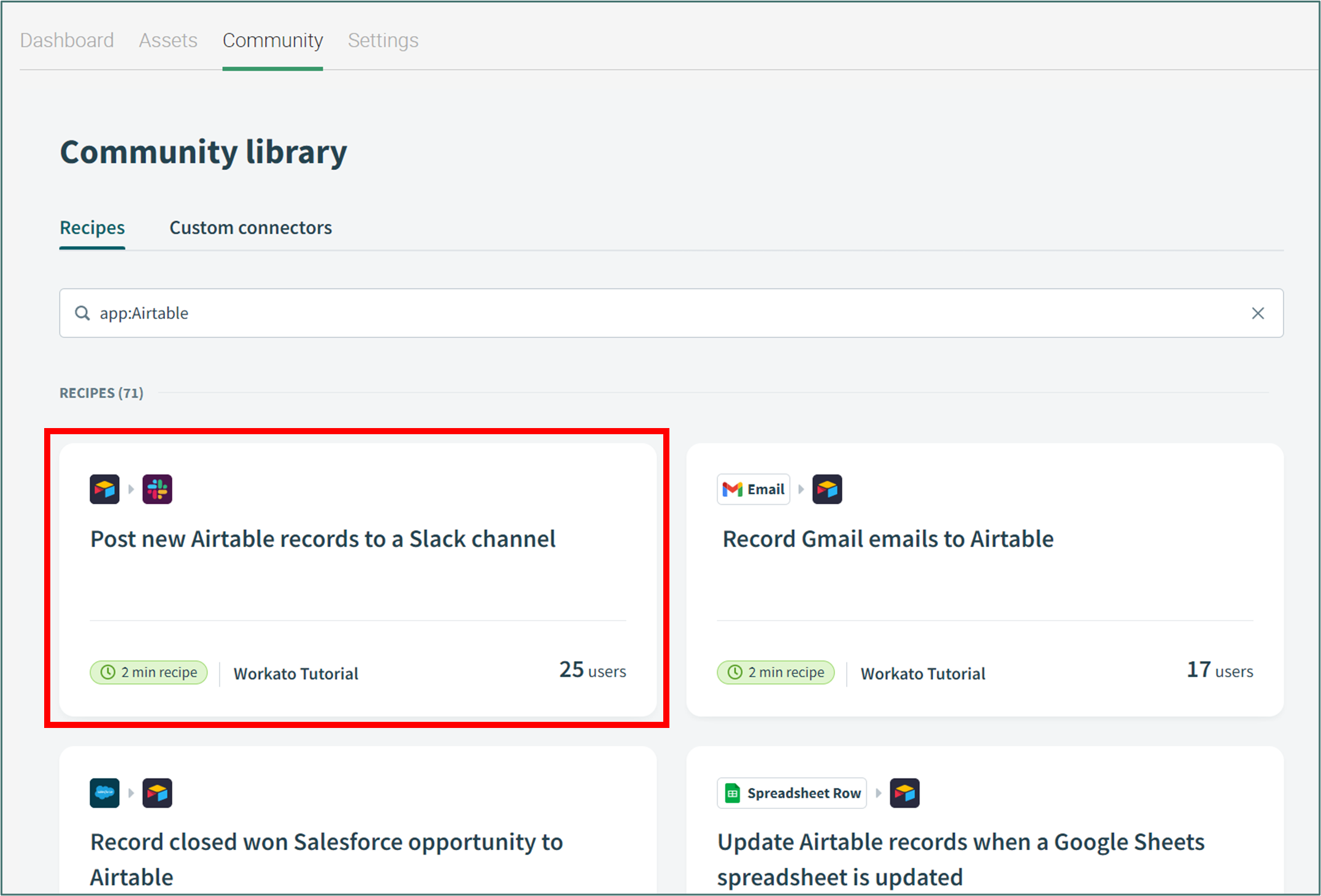Click Airtable icon in Gmail recipe card

click(826, 489)
